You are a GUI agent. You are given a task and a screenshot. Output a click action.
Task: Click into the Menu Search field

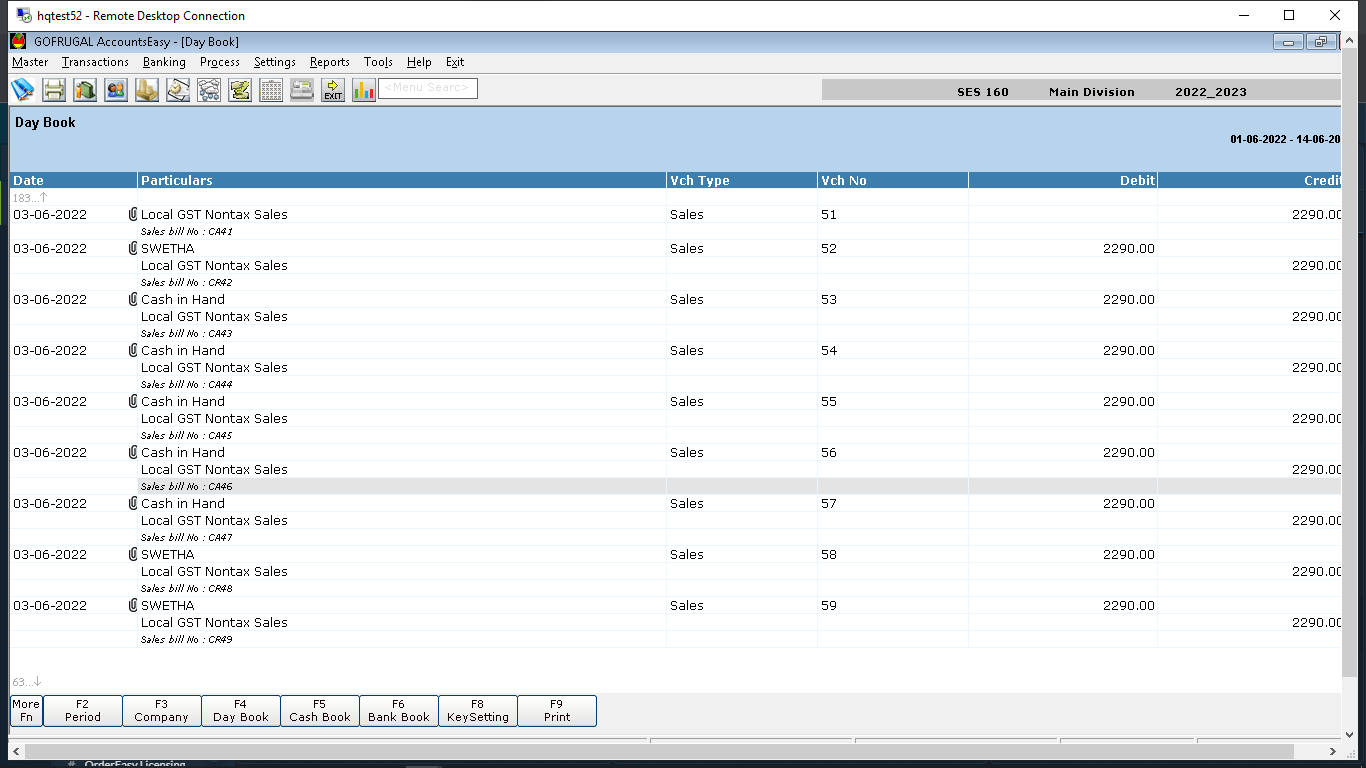point(428,88)
